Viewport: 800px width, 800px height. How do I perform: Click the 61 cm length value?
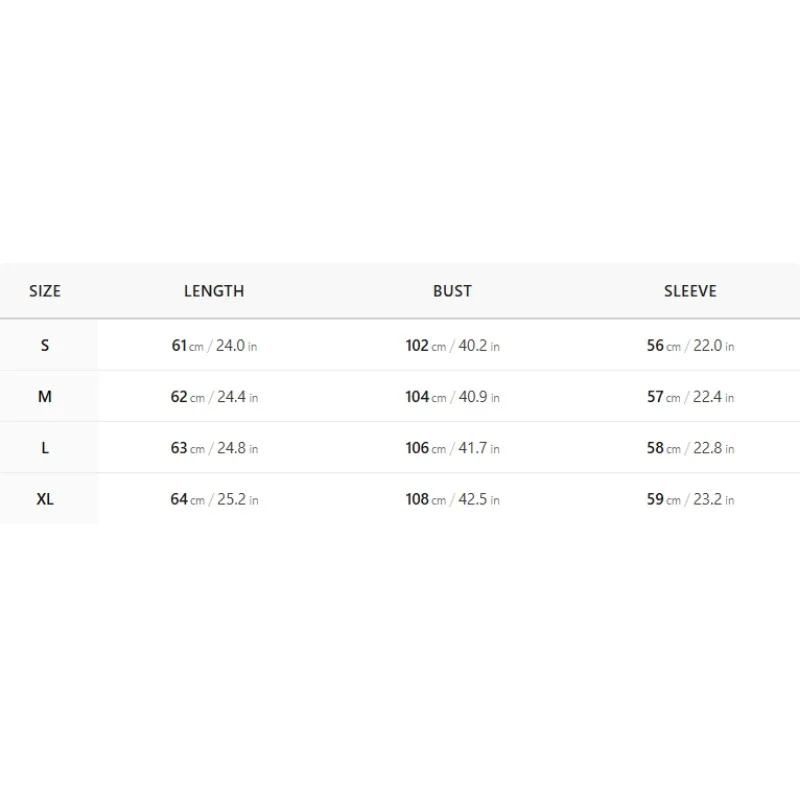point(188,345)
